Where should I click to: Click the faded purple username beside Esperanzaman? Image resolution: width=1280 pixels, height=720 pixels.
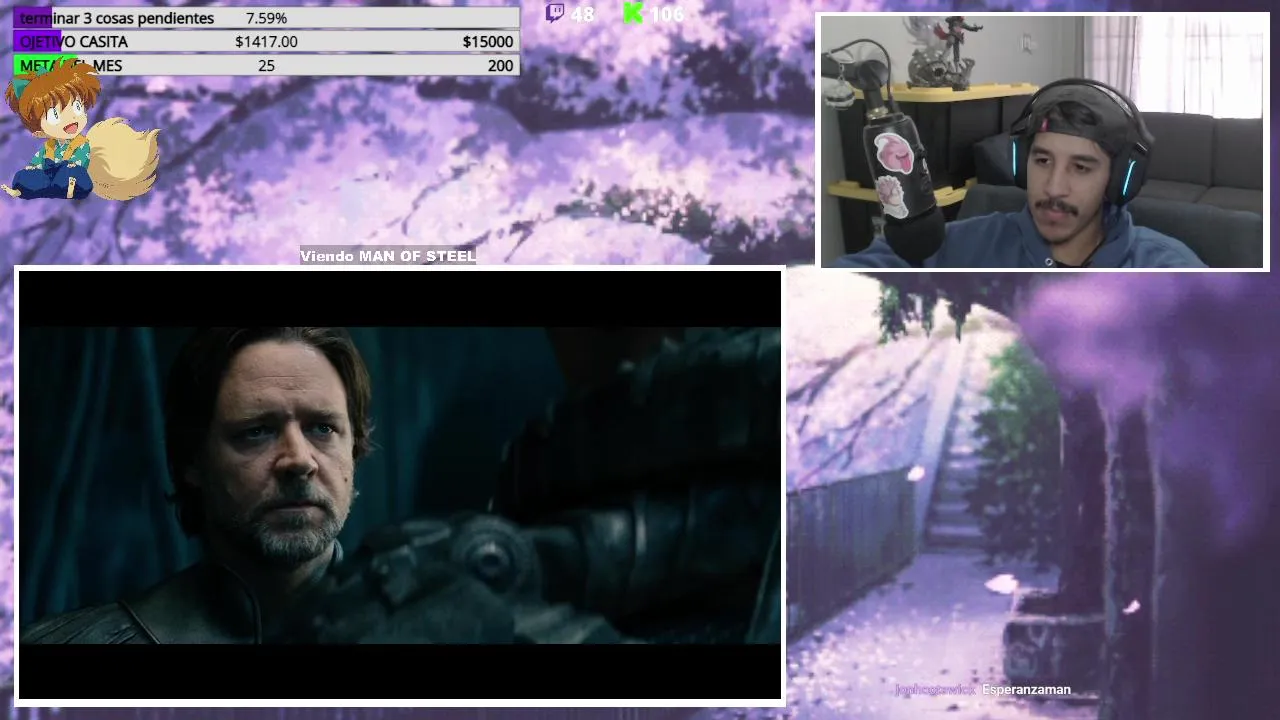click(935, 689)
